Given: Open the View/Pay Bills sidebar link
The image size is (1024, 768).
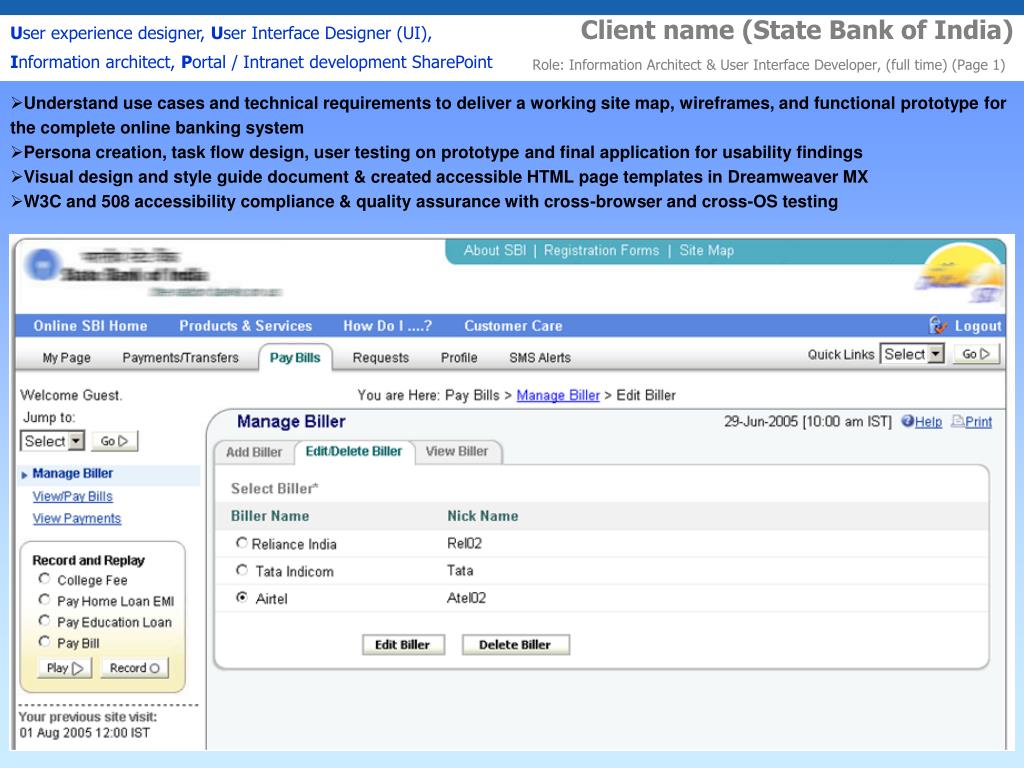Looking at the screenshot, I should click(72, 496).
